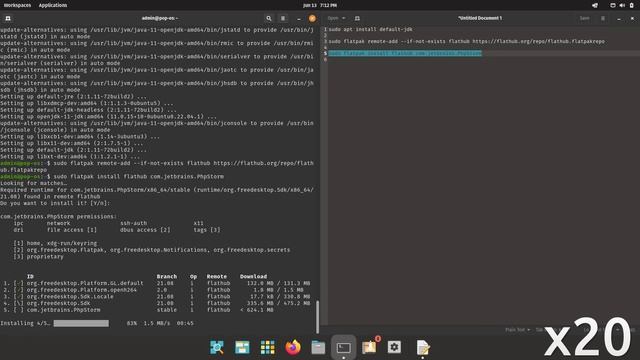The image size is (640, 360).
Task: Open Settings gear from the dock
Action: [394, 347]
